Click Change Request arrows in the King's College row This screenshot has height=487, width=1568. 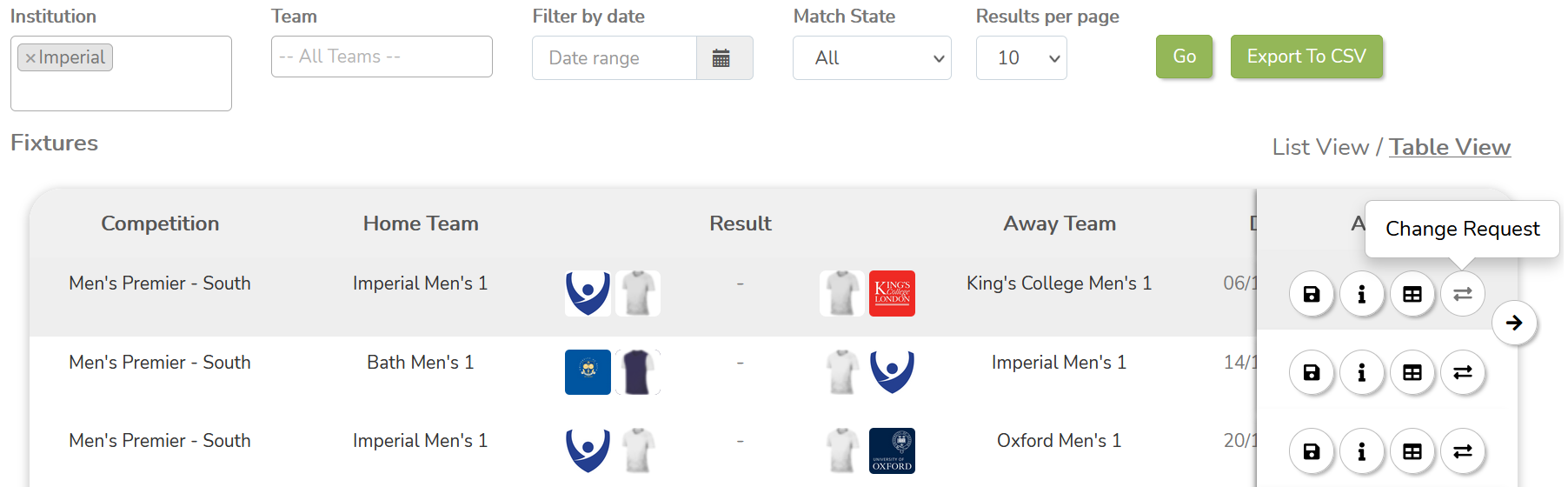point(1462,294)
